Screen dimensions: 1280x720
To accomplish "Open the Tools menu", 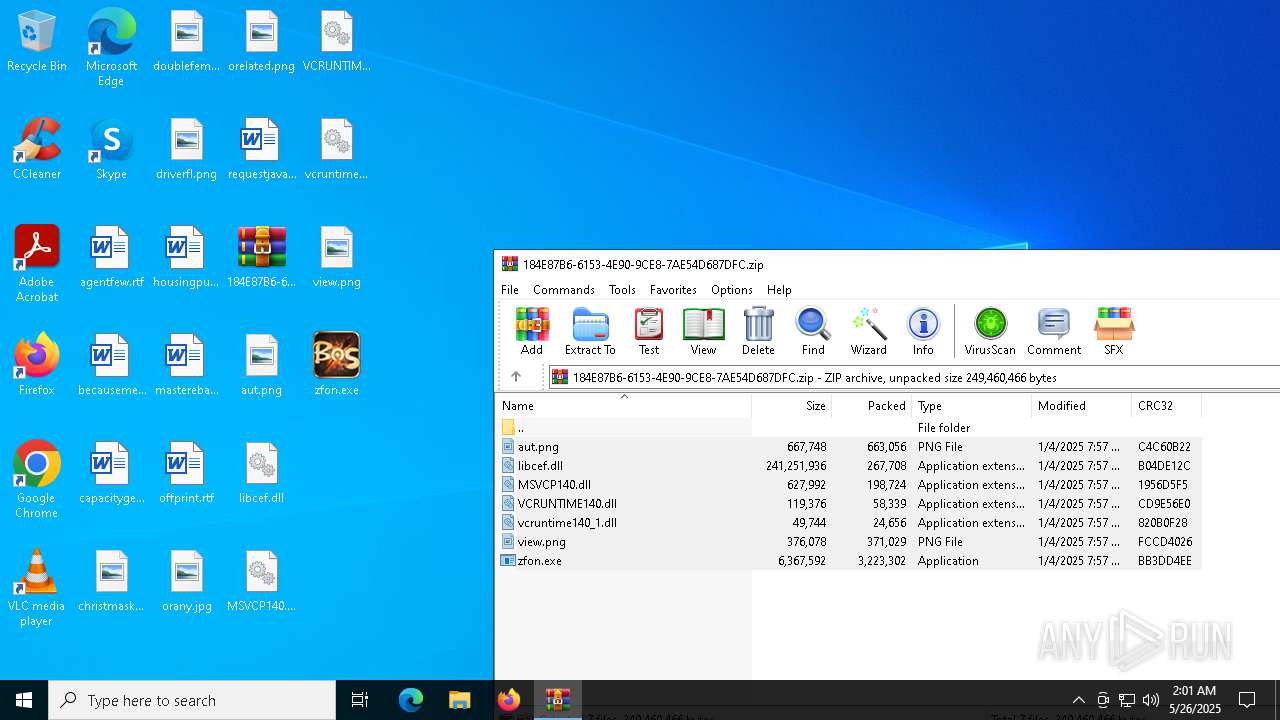I will coord(622,289).
